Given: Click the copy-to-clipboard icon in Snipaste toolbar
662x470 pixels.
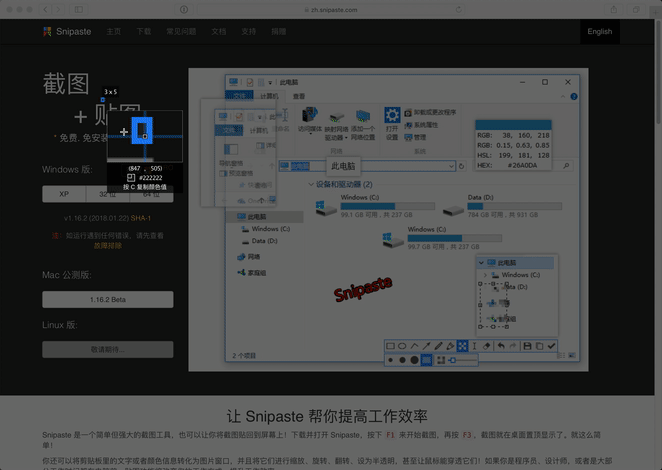Looking at the screenshot, I should coord(539,346).
